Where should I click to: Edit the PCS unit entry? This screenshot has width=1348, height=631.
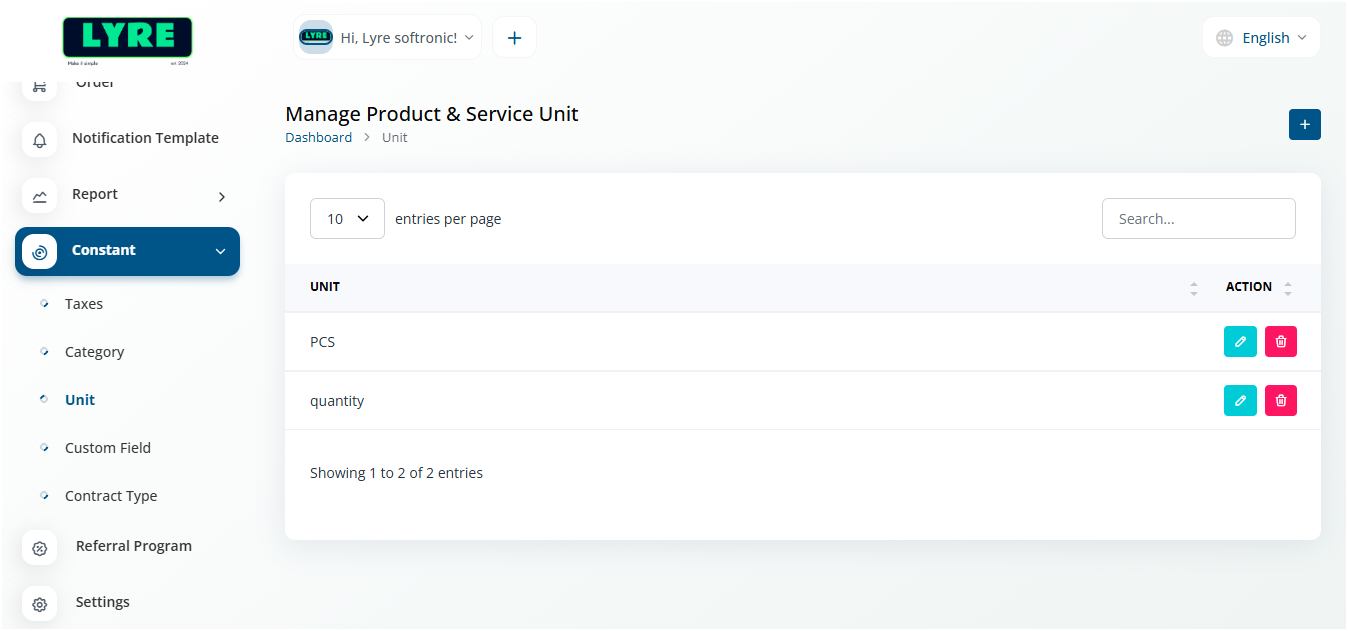click(x=1240, y=342)
